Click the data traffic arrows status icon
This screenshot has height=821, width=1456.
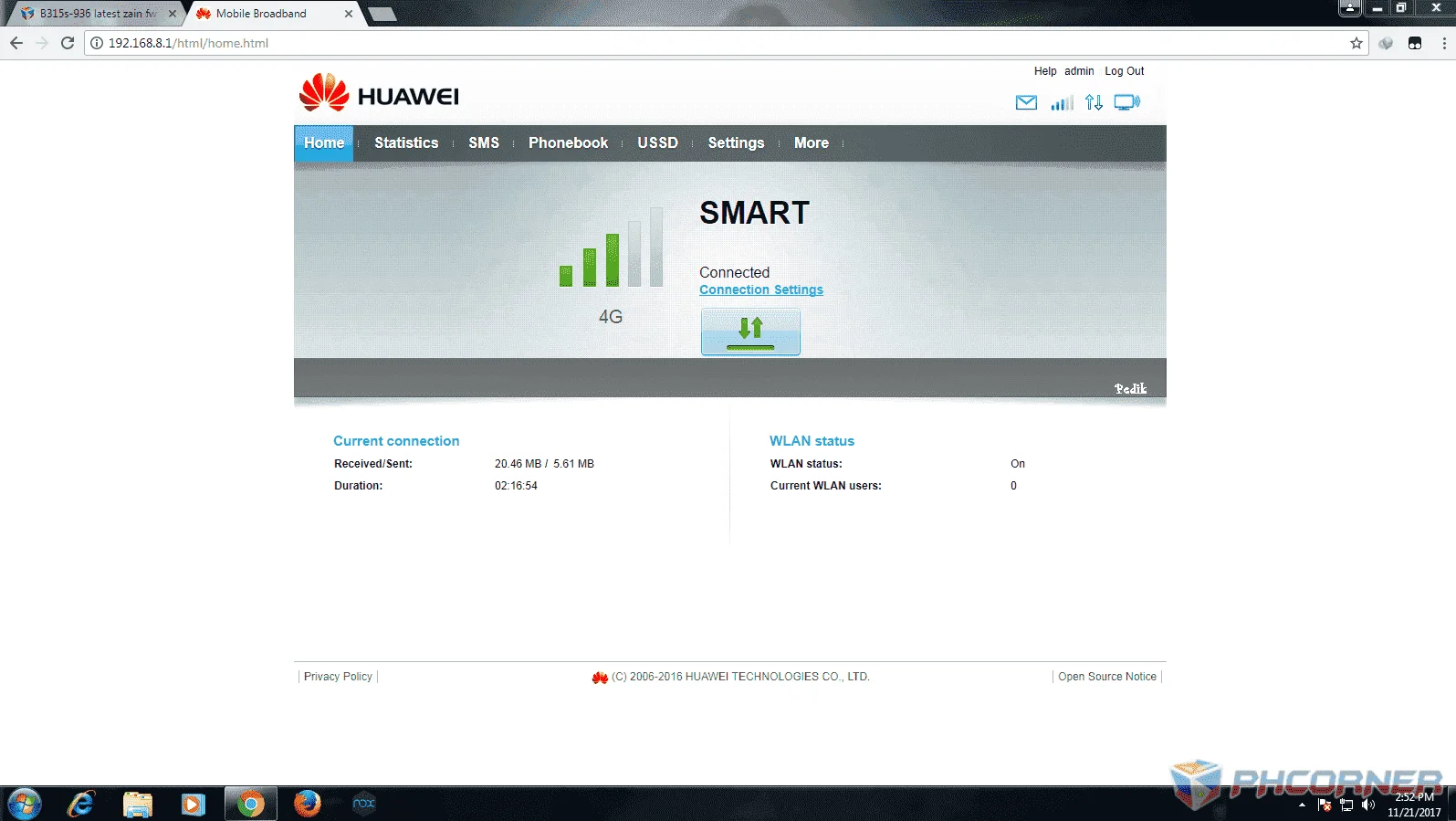(x=1094, y=102)
